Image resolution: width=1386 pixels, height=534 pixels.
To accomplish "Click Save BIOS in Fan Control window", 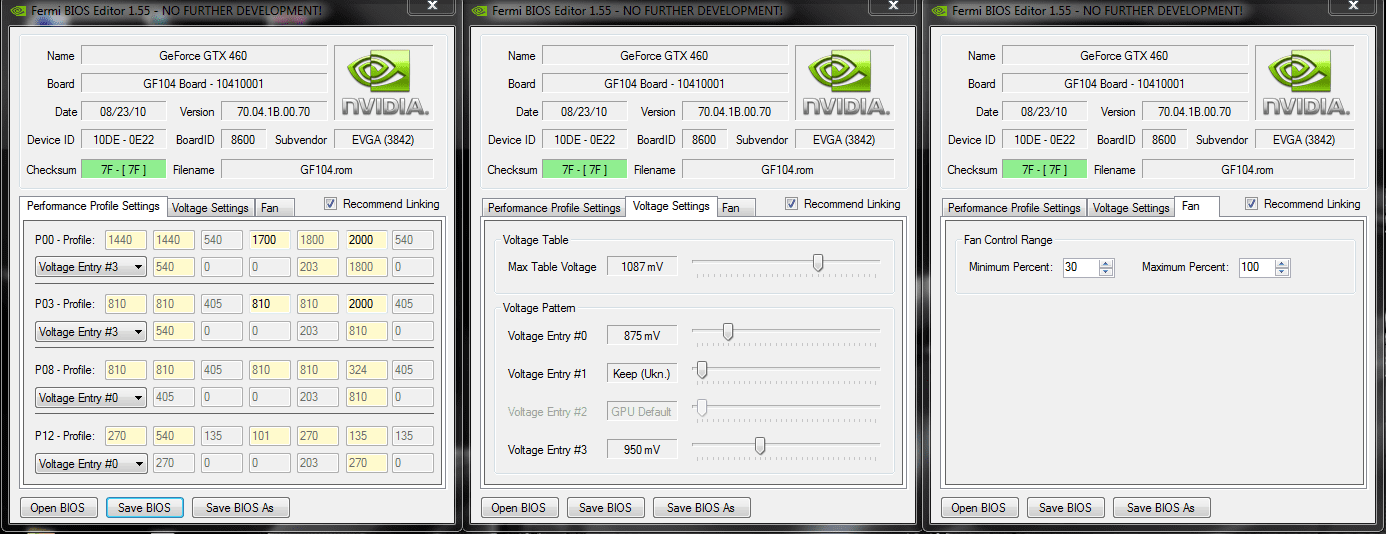I will click(x=1066, y=507).
